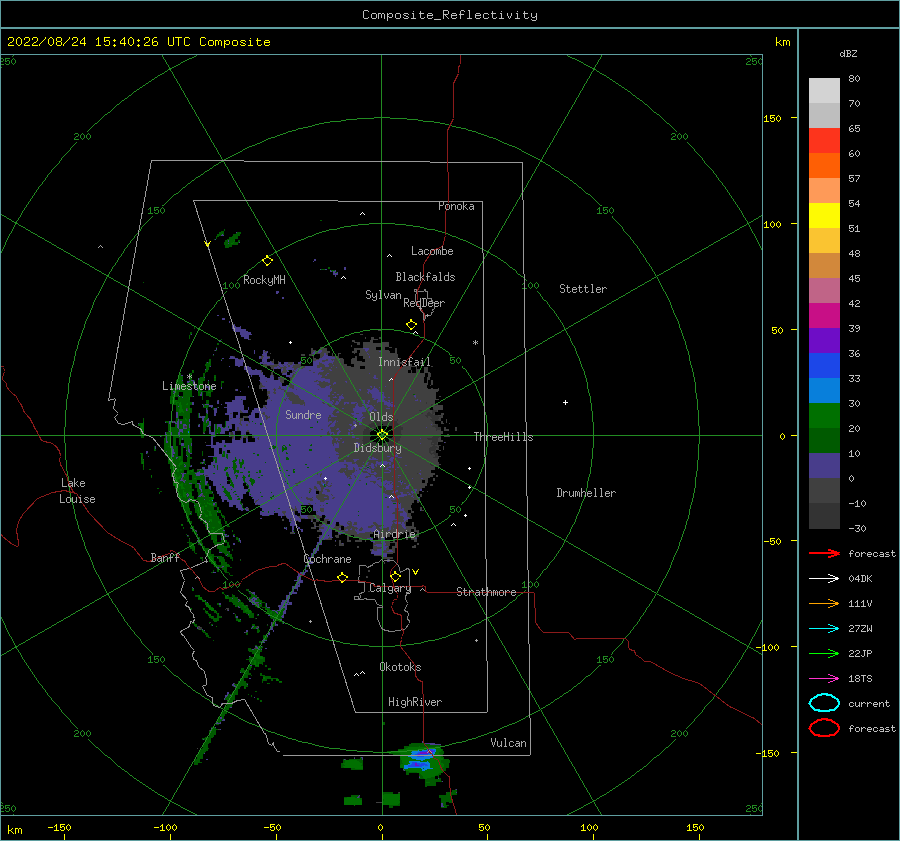Click the -150 label on bottom axis
Screen dimensions: 900x841
59,827
